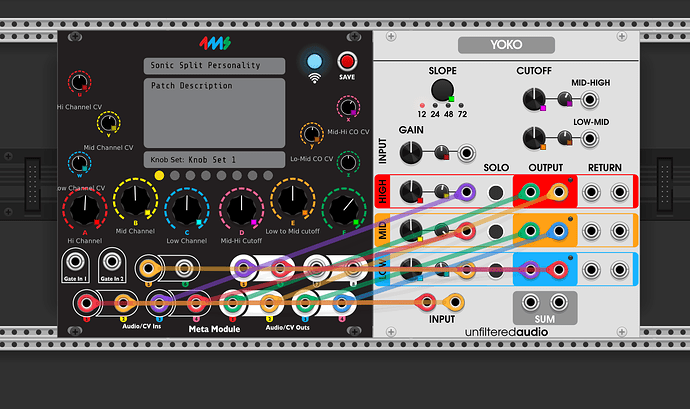
Task: Click large blue knob C labeled Low Channel
Action: [187, 210]
